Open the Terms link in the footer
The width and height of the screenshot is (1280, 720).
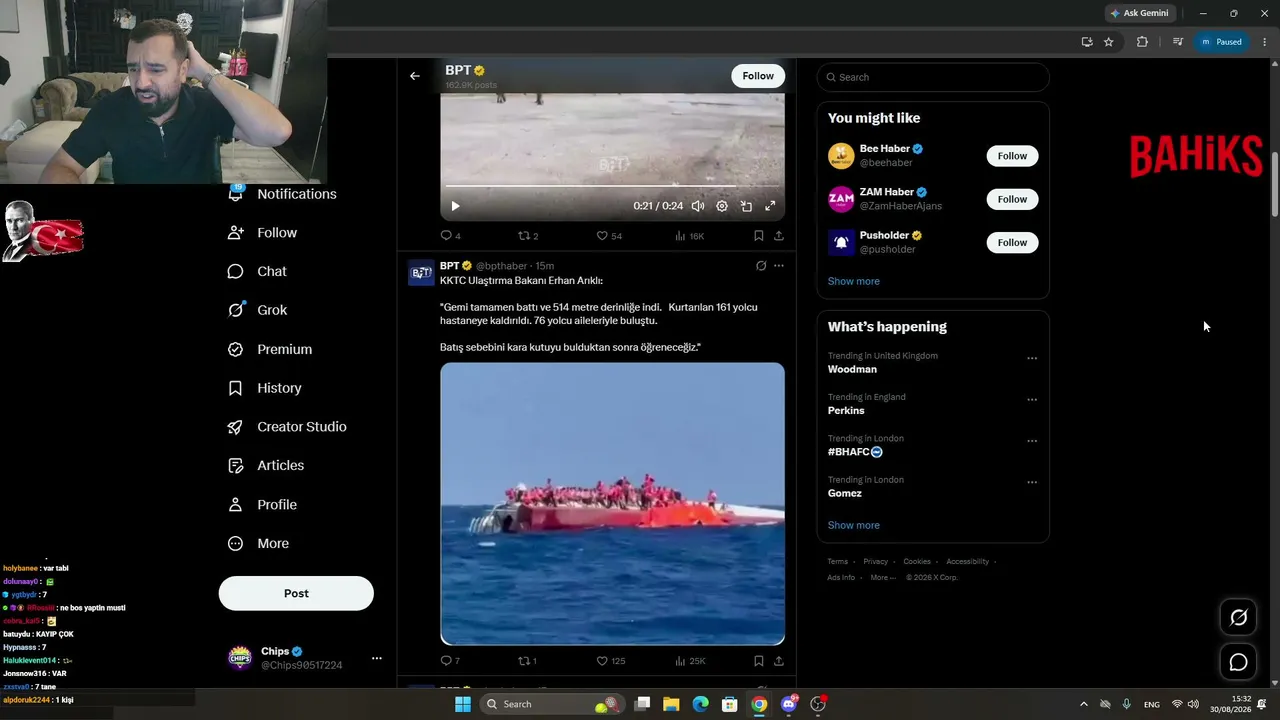(838, 562)
